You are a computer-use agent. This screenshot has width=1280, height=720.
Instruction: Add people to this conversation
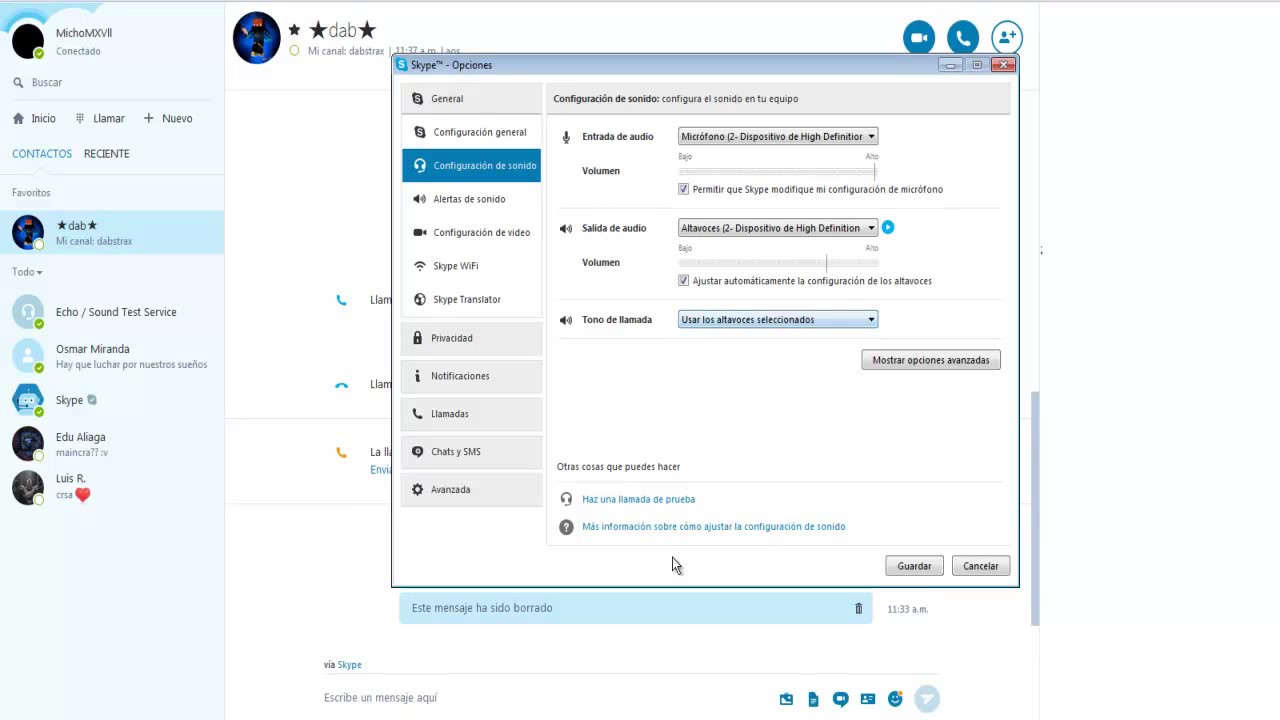1007,38
